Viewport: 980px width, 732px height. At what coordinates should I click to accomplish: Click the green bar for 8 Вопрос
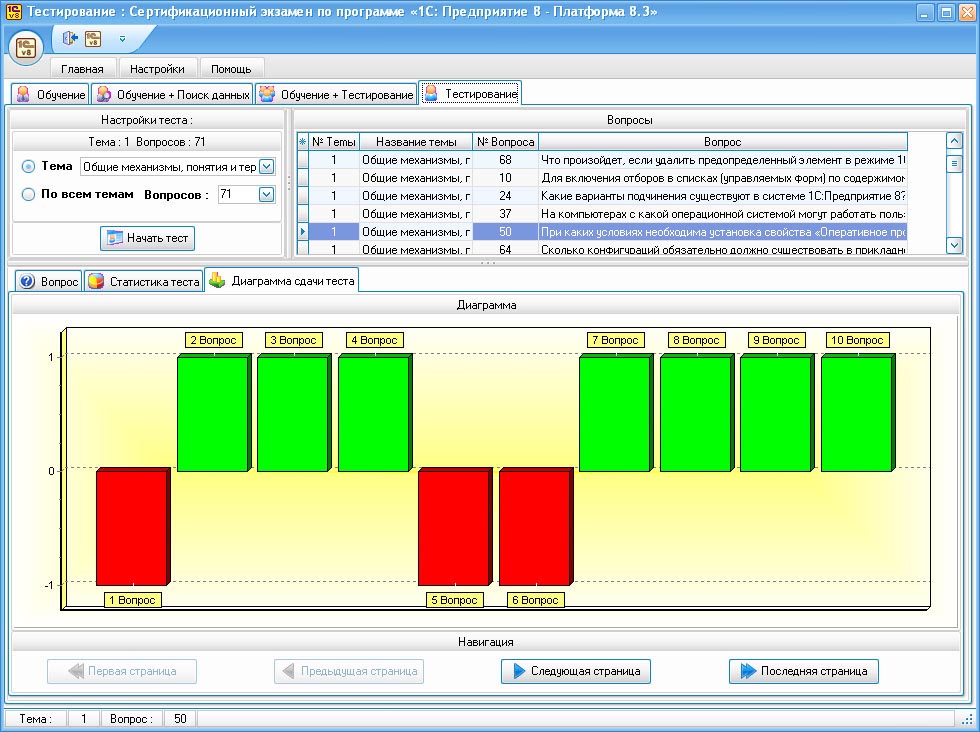point(697,413)
